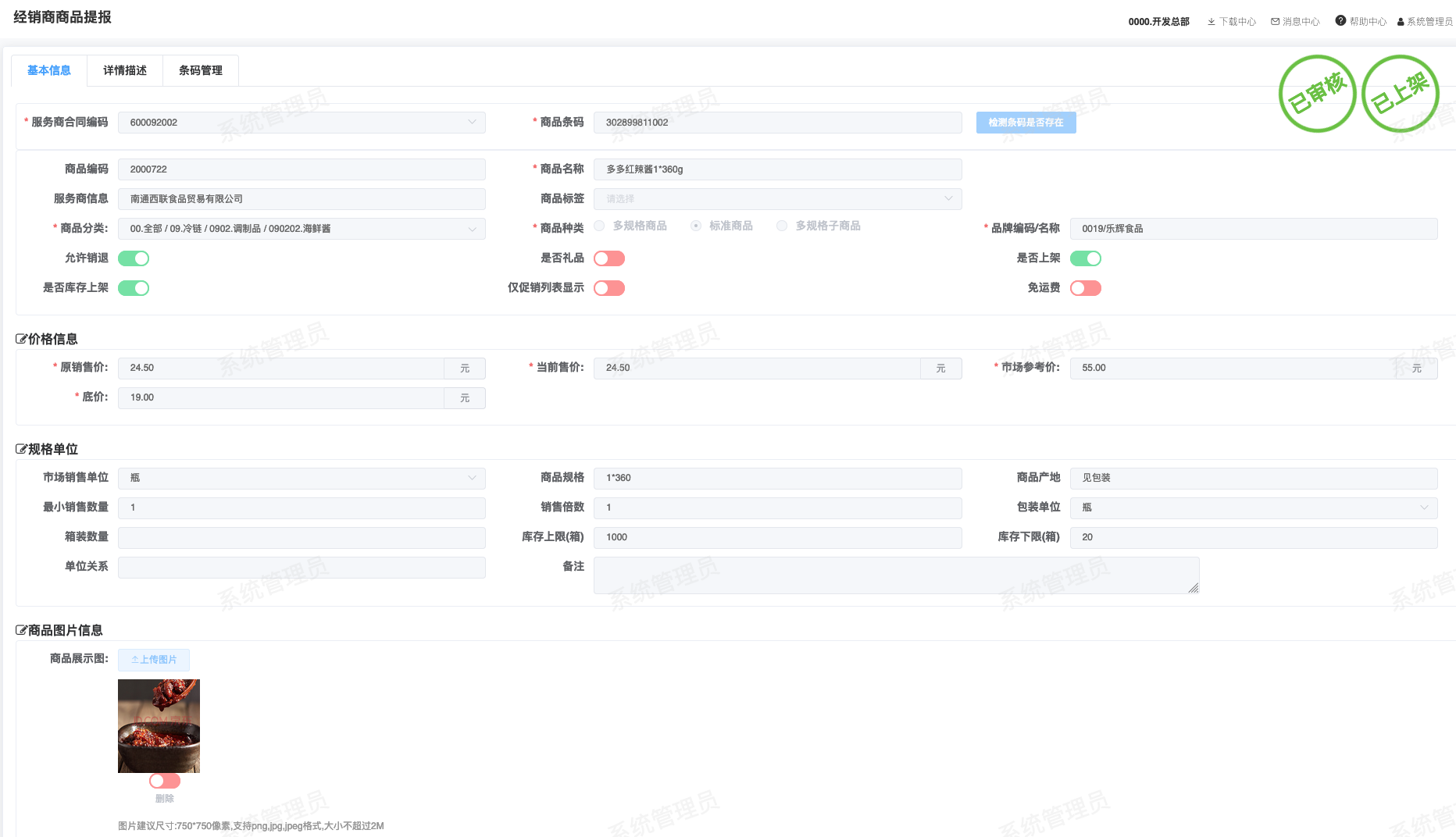Toggle the 仅促销列表显示 switch
This screenshot has width=1456, height=837.
(x=609, y=288)
